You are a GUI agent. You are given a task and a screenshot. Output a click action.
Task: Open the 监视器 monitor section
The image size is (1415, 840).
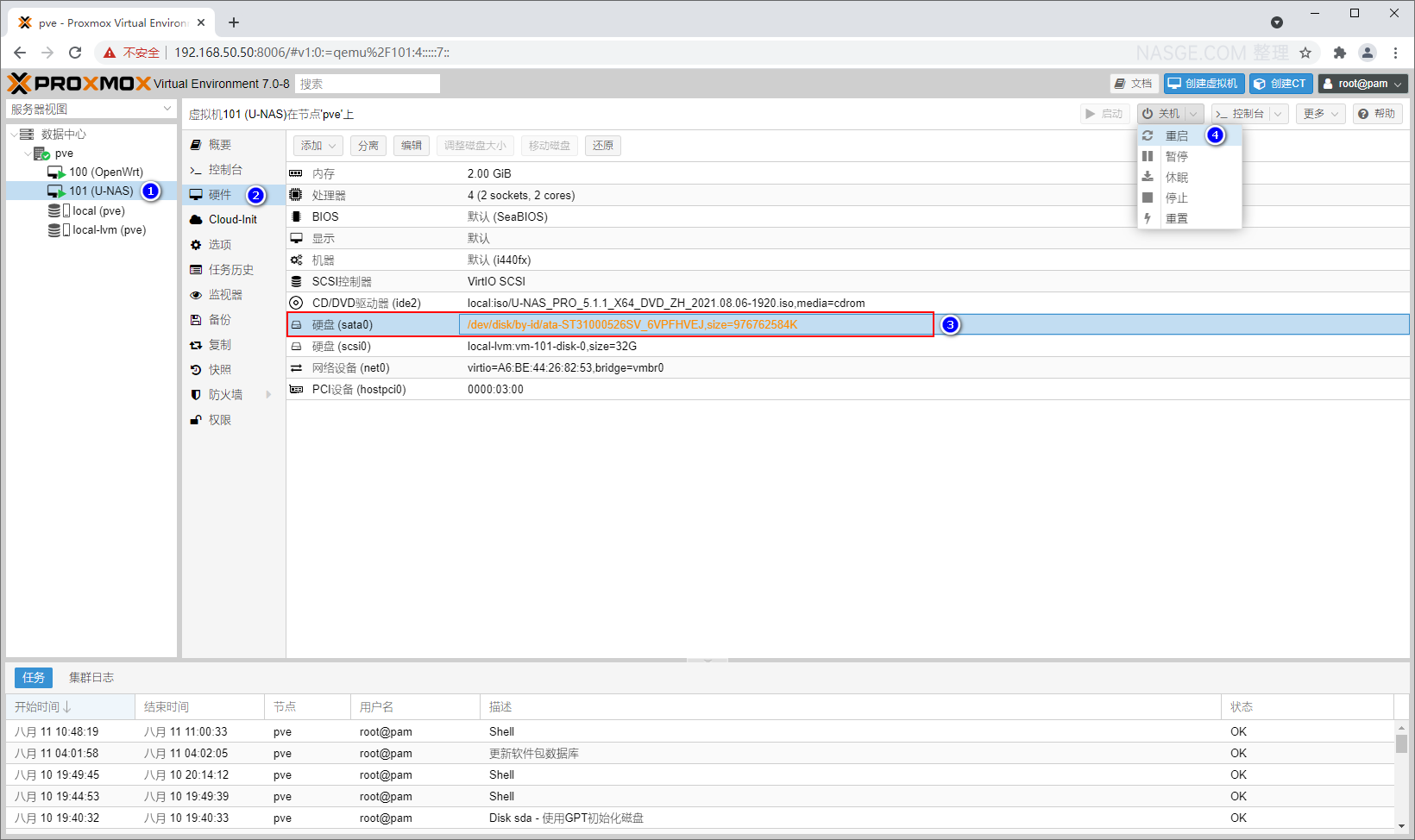233,295
